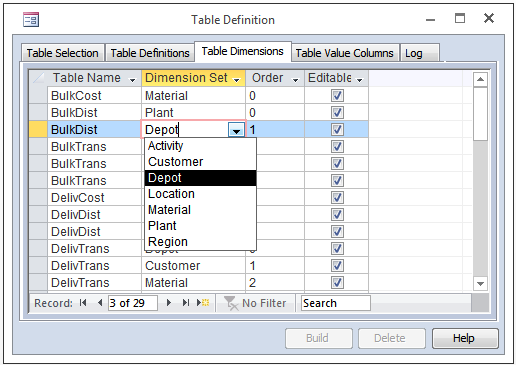Viewport: 516px width, 365px height.
Task: Click Customer dimension cell in DelivTrans row
Action: click(x=193, y=266)
